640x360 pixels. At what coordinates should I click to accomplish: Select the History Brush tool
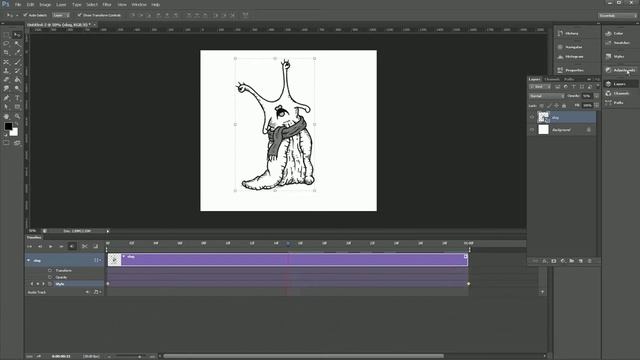point(17,71)
